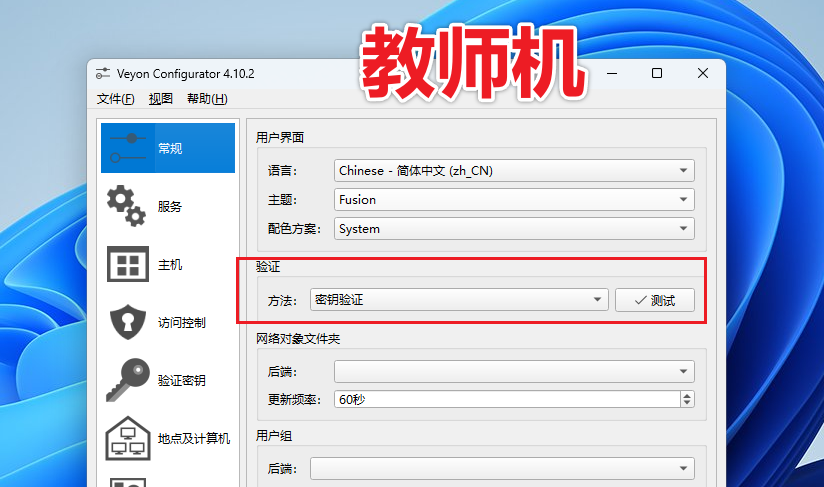
Task: Select the 主机 sidebar label
Action: (x=170, y=264)
